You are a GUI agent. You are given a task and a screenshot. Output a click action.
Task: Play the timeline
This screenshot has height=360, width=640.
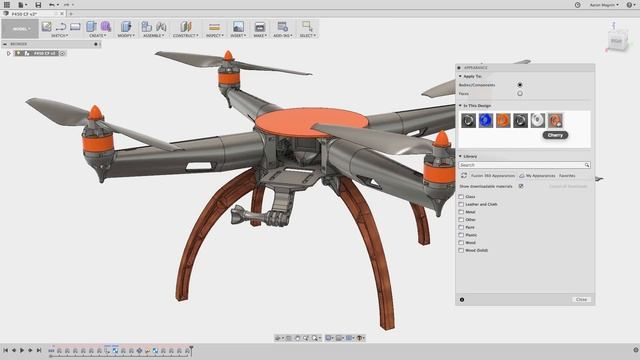(x=22, y=350)
